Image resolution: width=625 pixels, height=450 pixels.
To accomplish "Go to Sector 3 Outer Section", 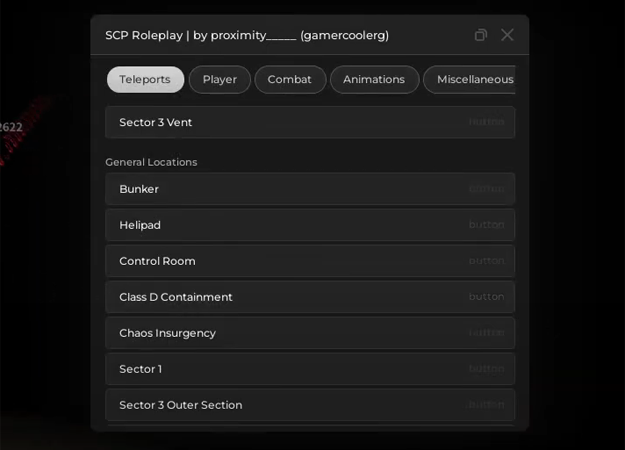I will click(310, 405).
